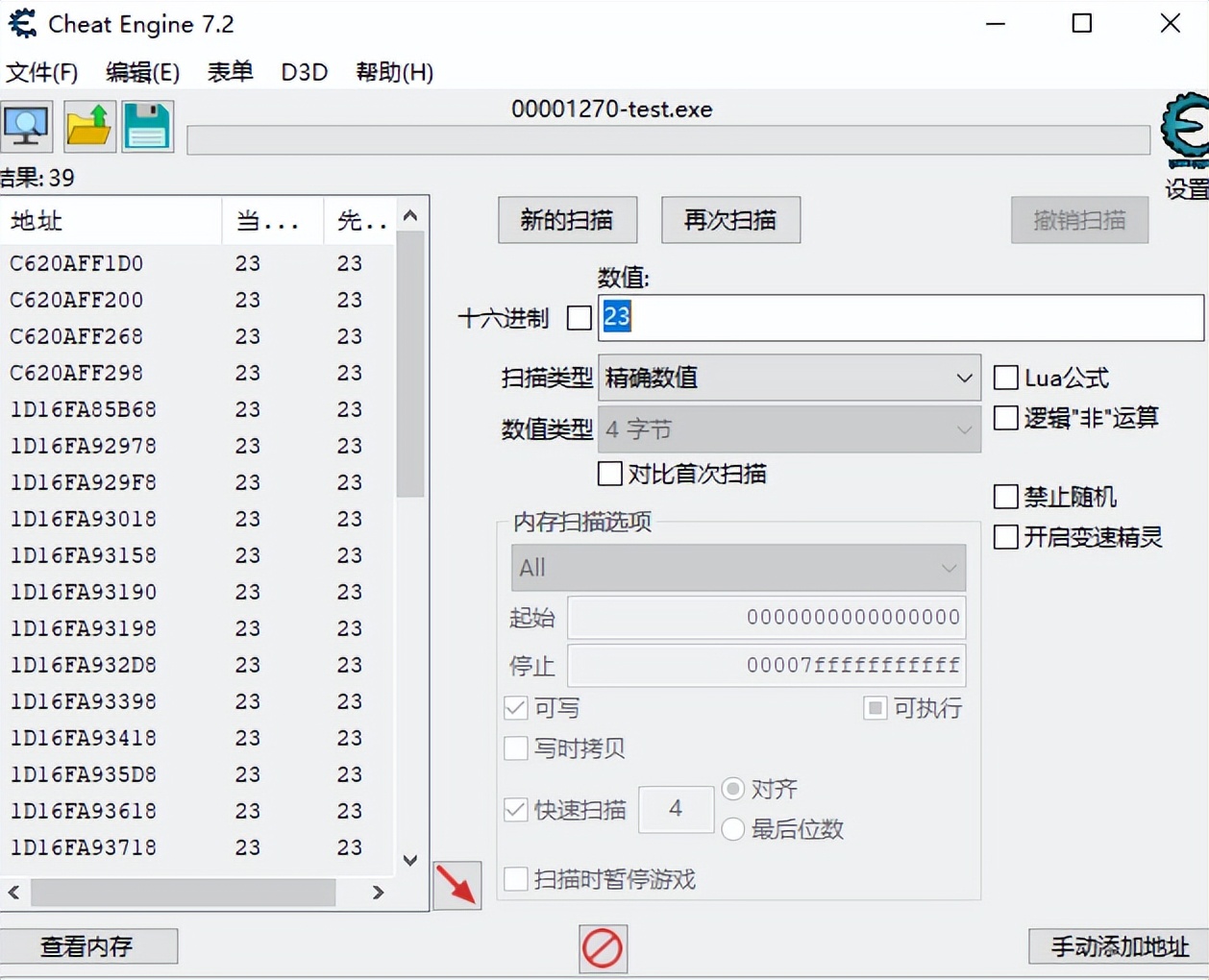
Task: Toggle the 可执行 checkbox
Action: 875,708
